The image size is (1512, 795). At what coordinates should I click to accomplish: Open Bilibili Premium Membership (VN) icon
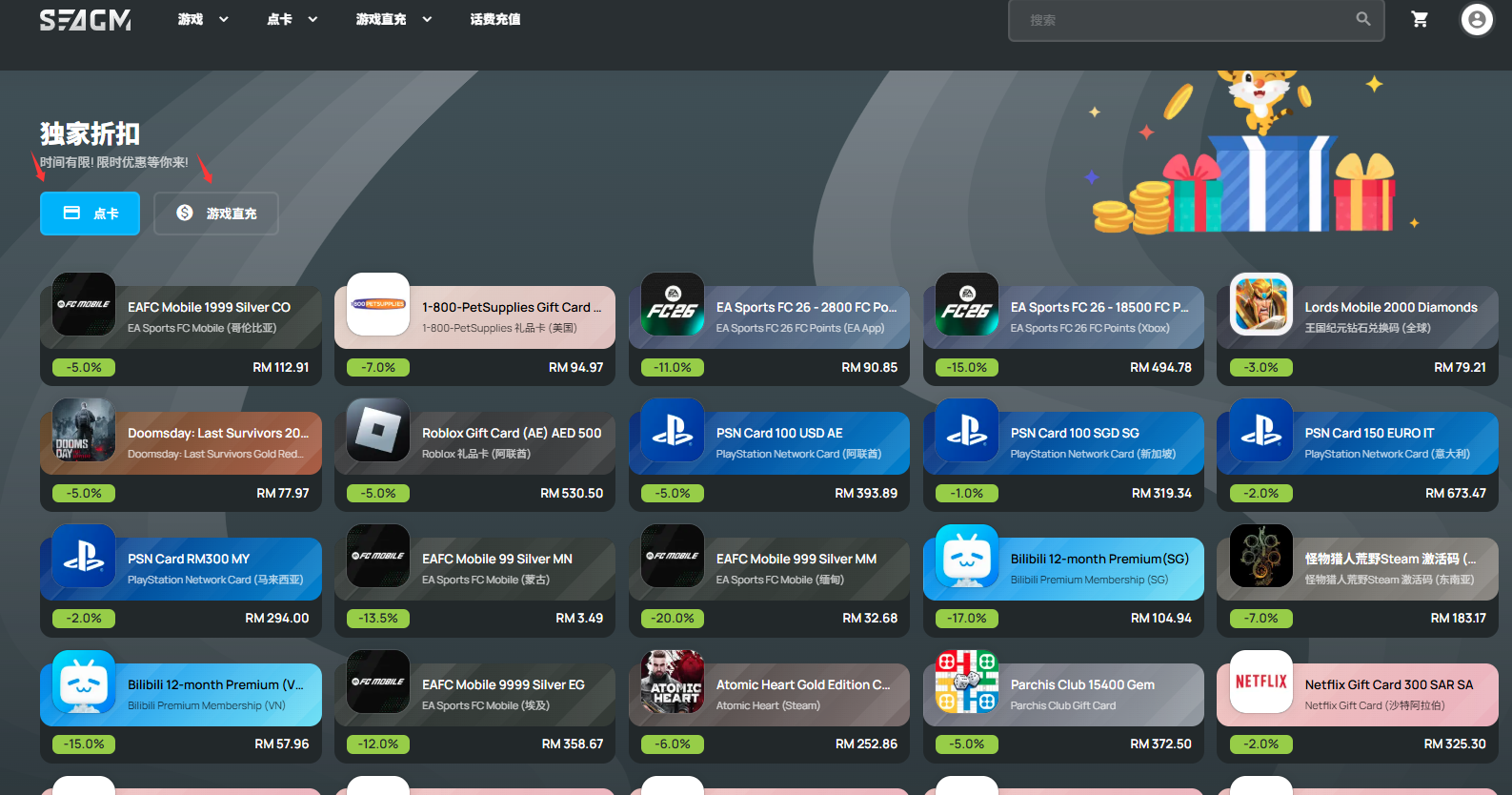coord(84,682)
